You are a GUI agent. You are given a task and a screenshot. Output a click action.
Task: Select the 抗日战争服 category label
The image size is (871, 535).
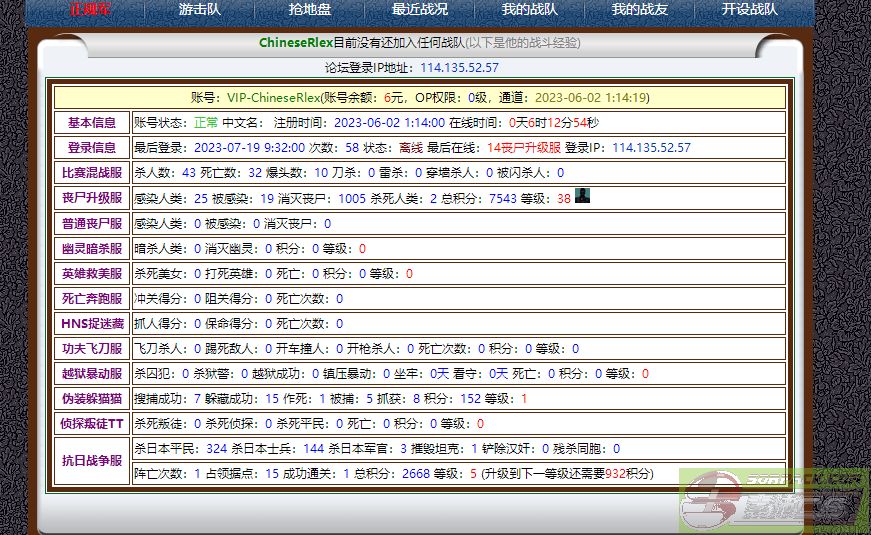92,461
